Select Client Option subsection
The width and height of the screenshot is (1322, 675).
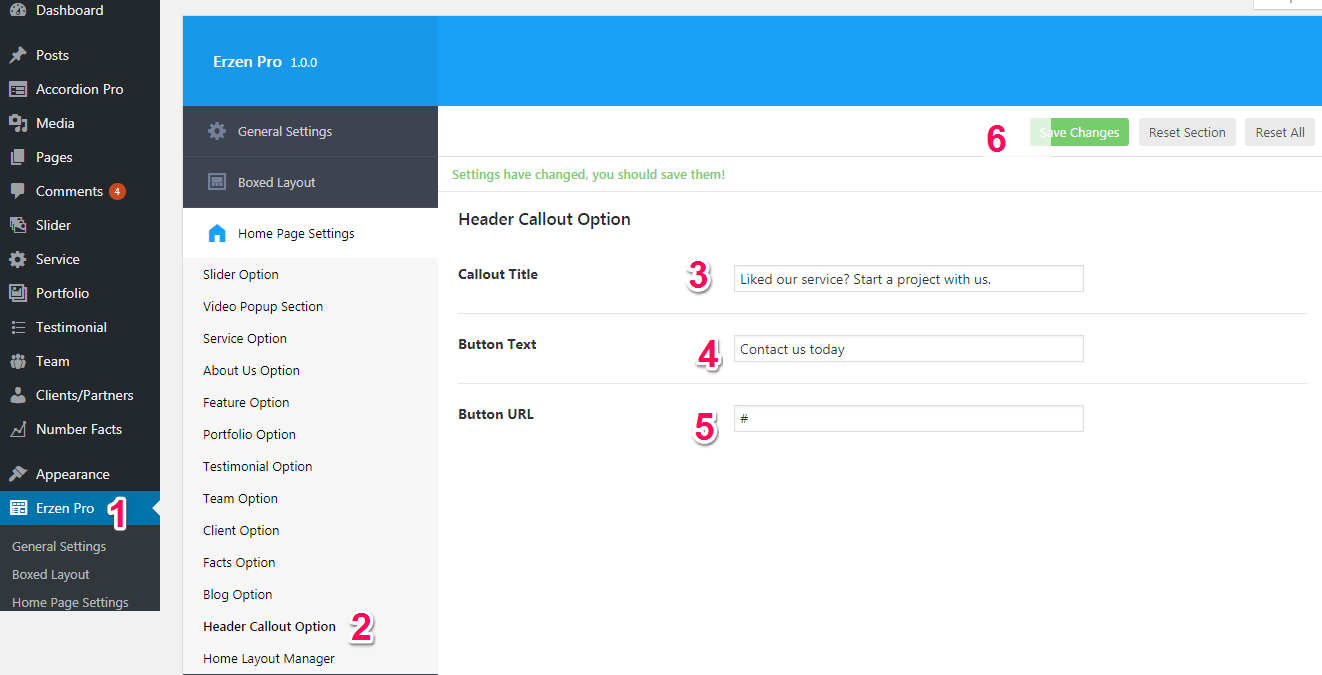241,530
